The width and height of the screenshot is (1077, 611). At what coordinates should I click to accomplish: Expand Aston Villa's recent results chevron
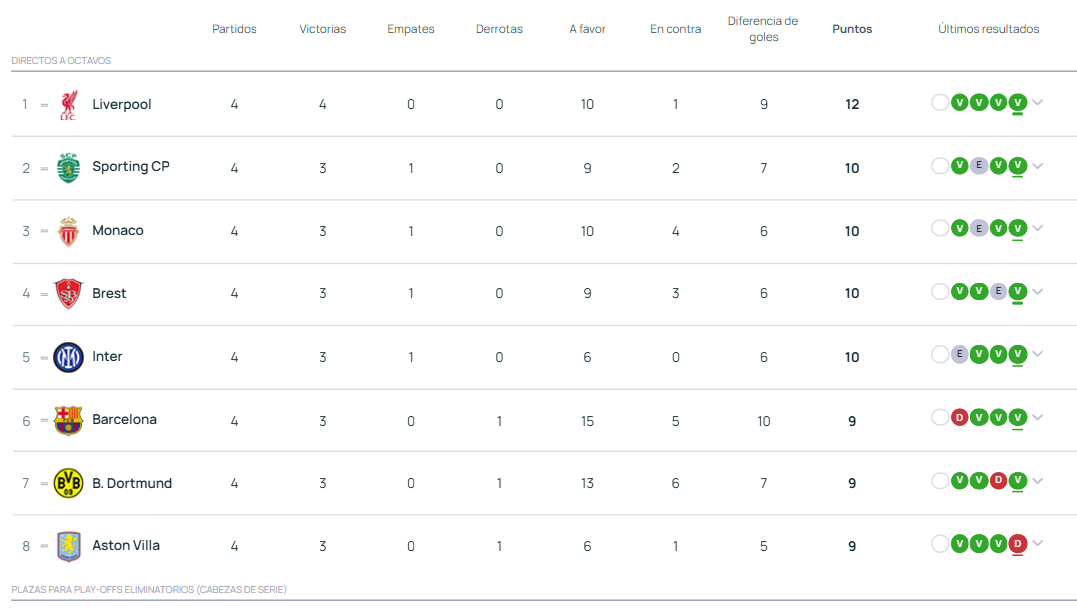coord(1038,544)
